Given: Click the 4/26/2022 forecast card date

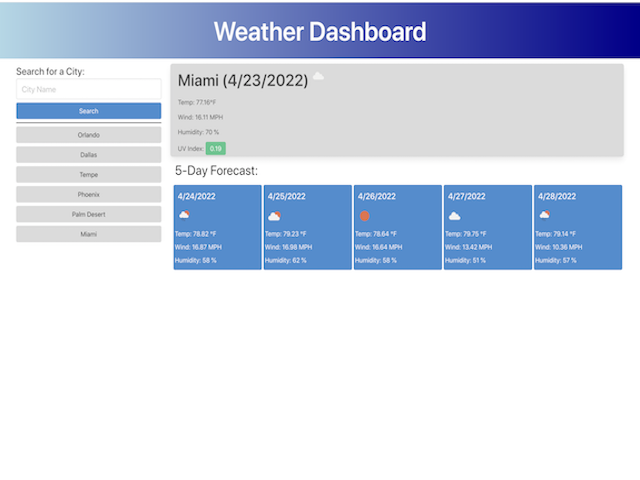Looking at the screenshot, I should click(377, 197).
